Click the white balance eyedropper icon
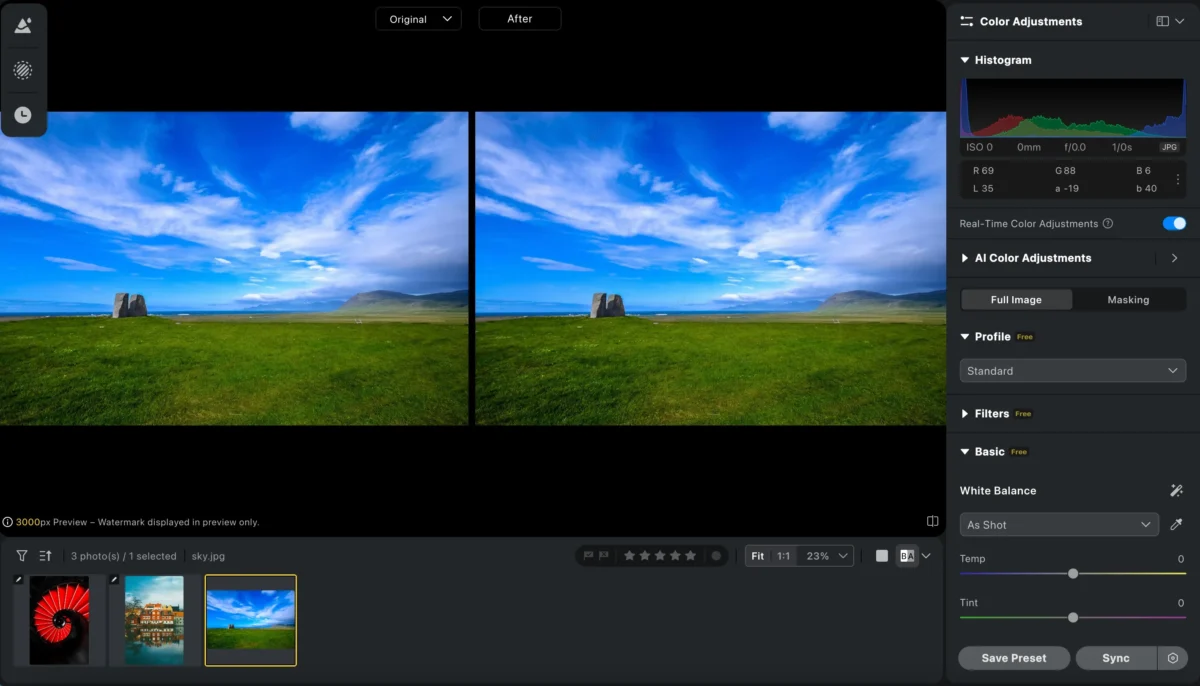1200x686 pixels. 1177,525
